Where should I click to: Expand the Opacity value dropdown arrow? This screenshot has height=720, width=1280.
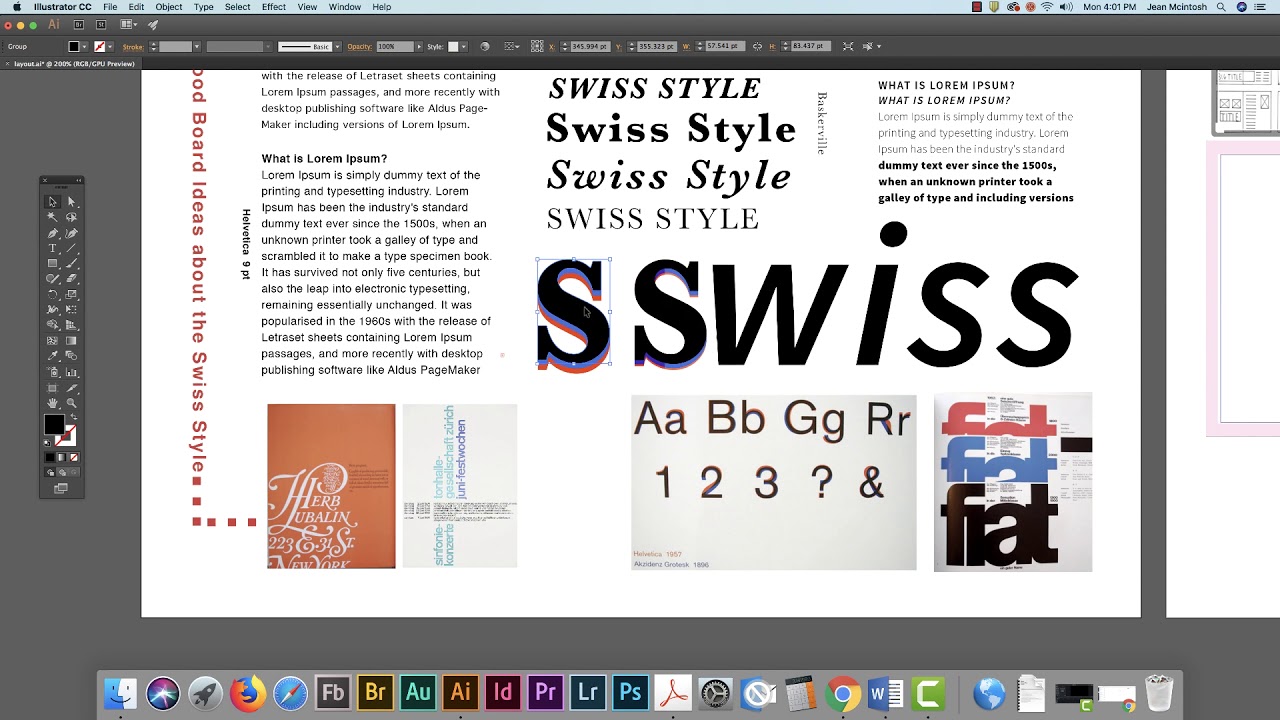[x=419, y=46]
